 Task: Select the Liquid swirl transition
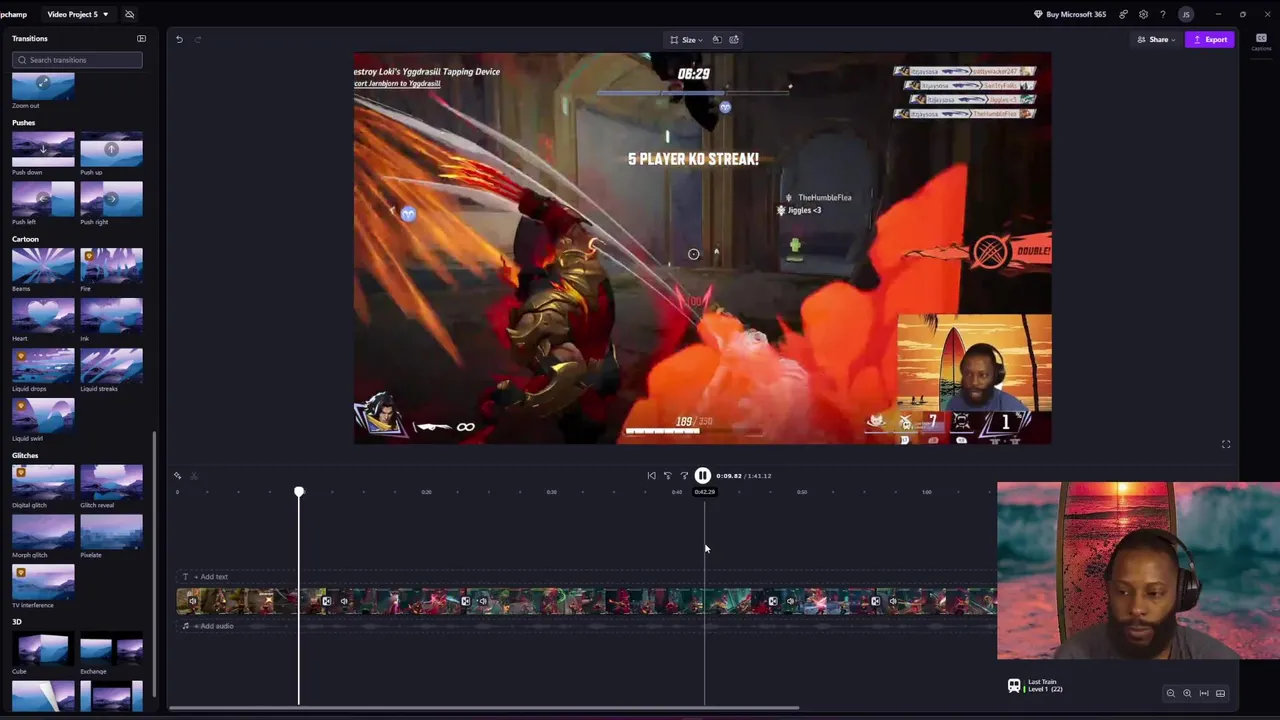43,415
